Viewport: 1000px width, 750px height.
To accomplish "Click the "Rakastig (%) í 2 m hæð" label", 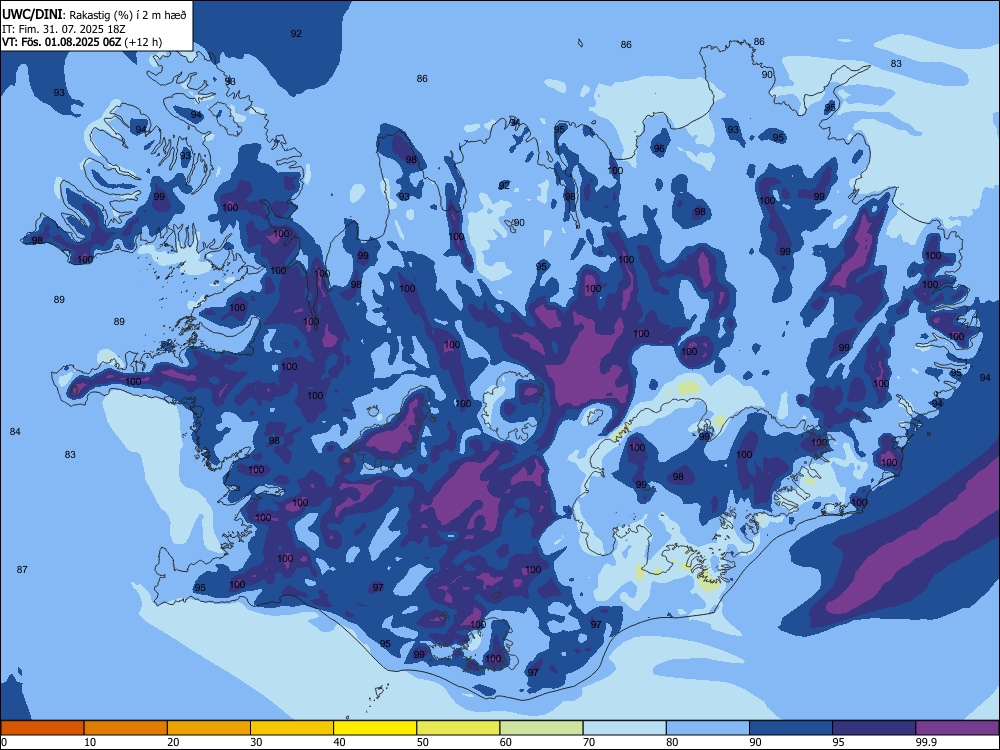I will click(128, 15).
